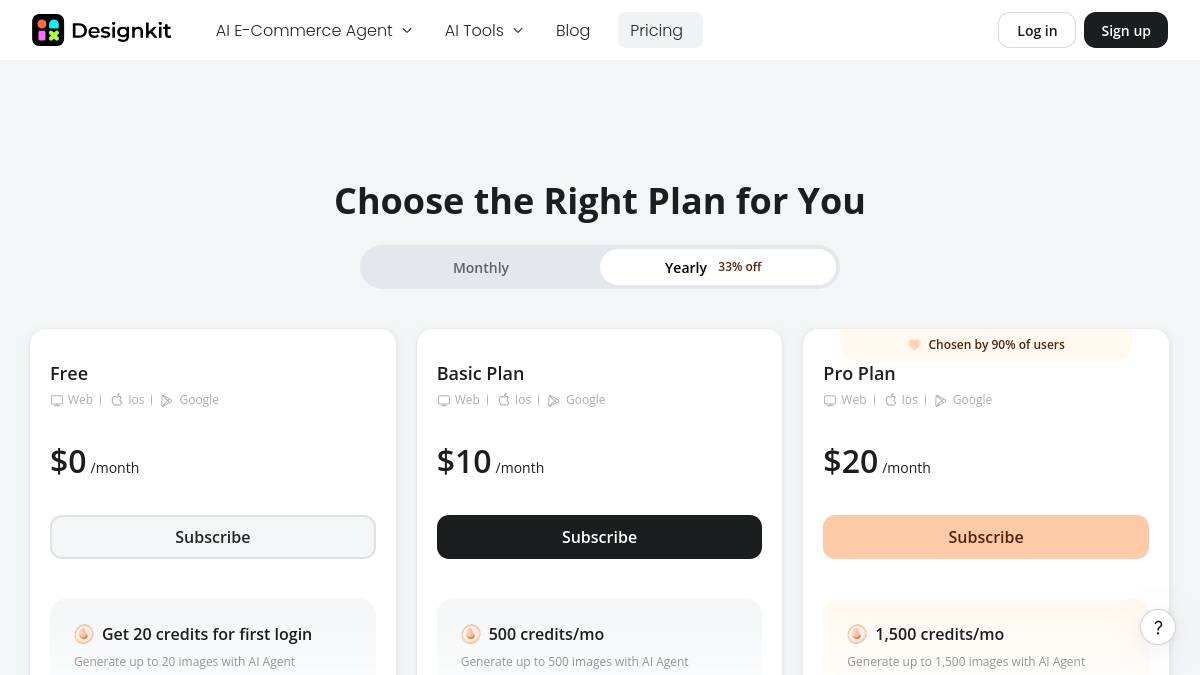Click the coin icon beside 1,500 credits/mo
Viewport: 1200px width, 675px height.
[857, 634]
